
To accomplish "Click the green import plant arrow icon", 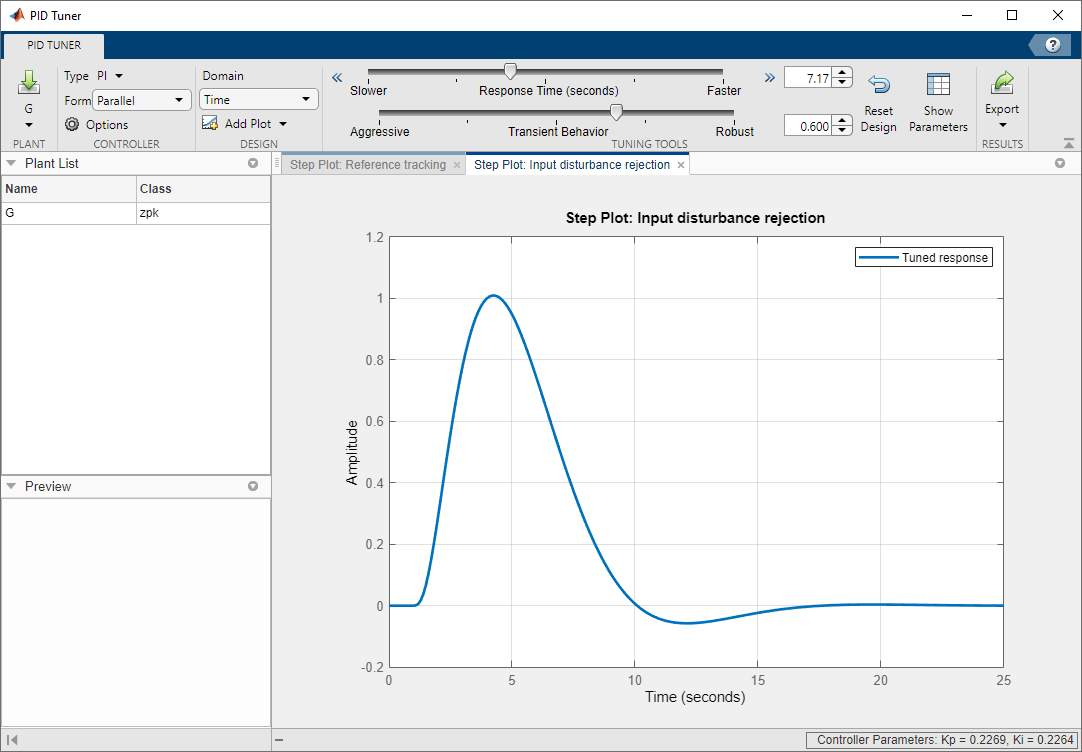I will click(28, 83).
